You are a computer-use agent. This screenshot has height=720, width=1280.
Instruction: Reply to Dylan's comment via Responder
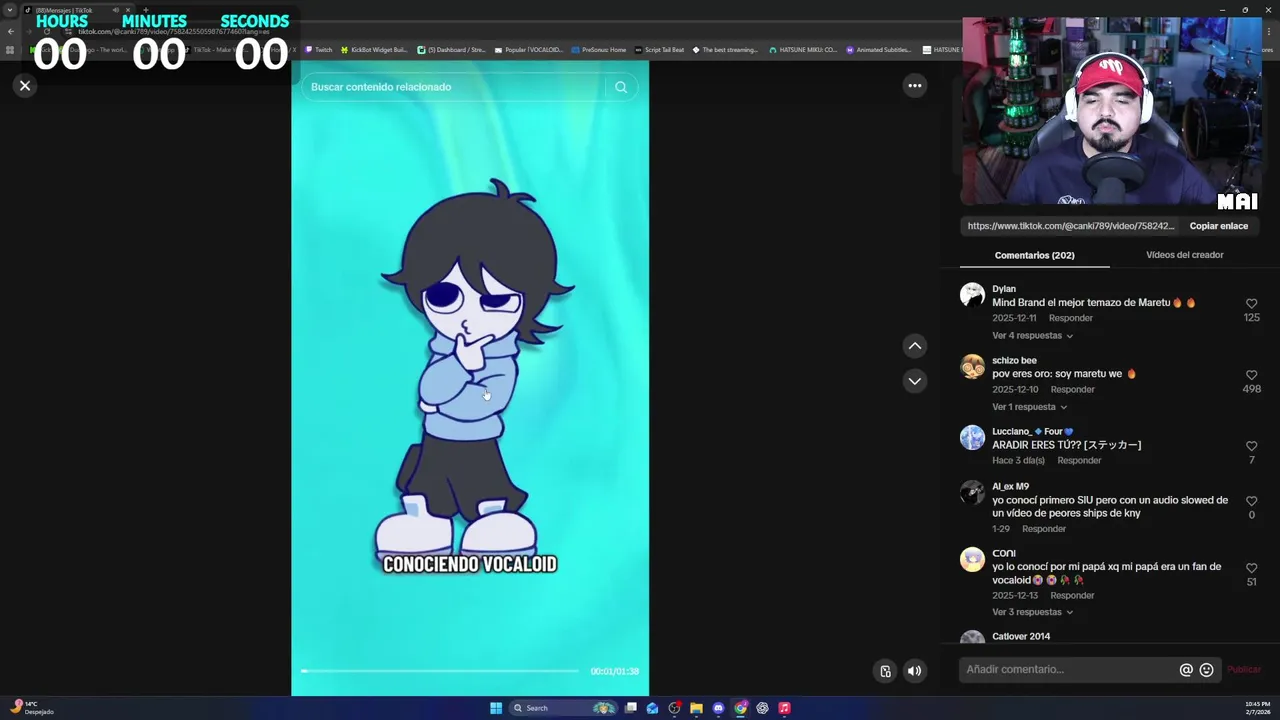[x=1070, y=318]
